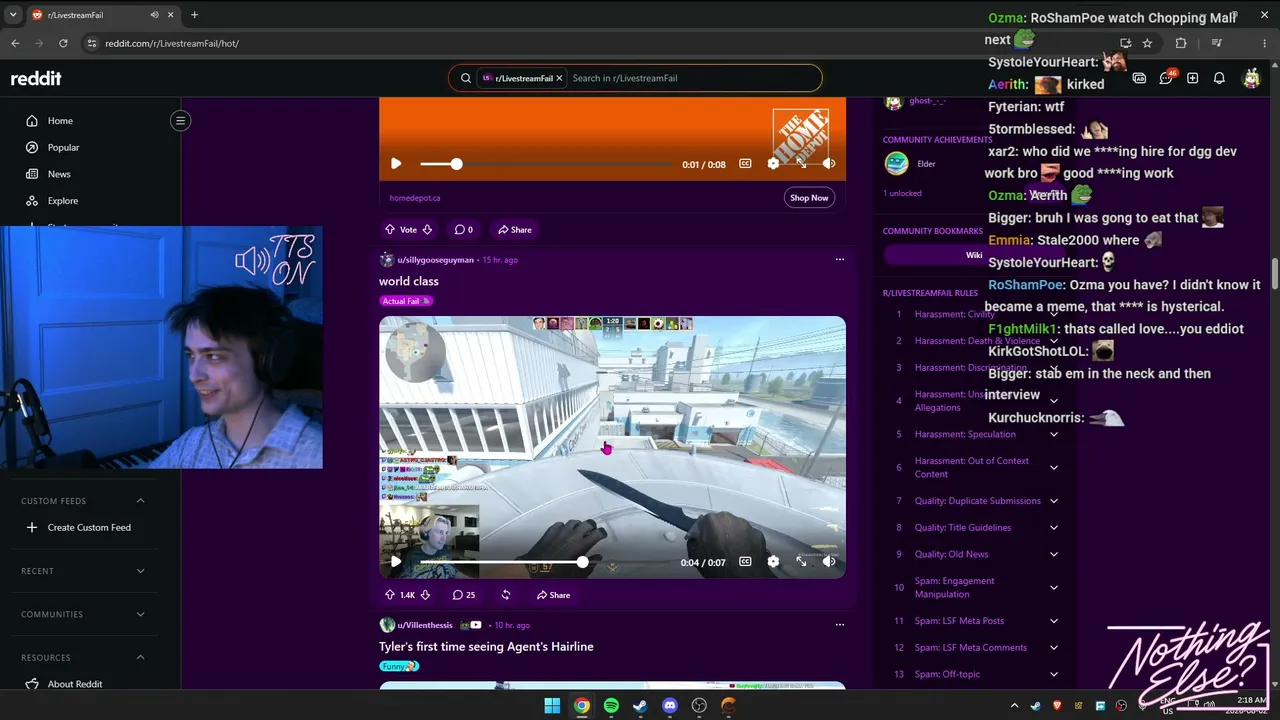This screenshot has height=720, width=1280.
Task: Open comments on the Home Depot ad
Action: click(x=464, y=230)
